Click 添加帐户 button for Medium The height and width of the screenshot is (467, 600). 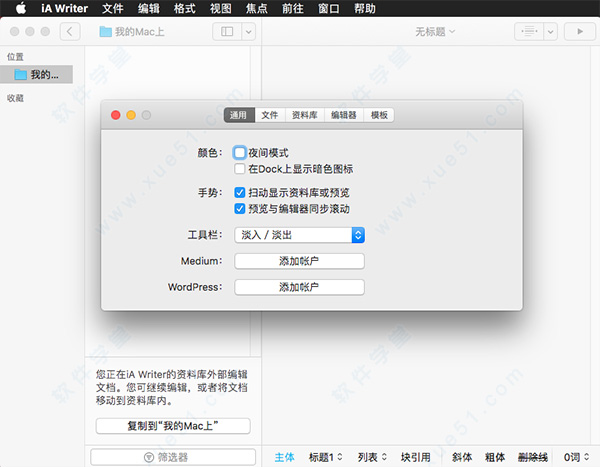coord(299,261)
